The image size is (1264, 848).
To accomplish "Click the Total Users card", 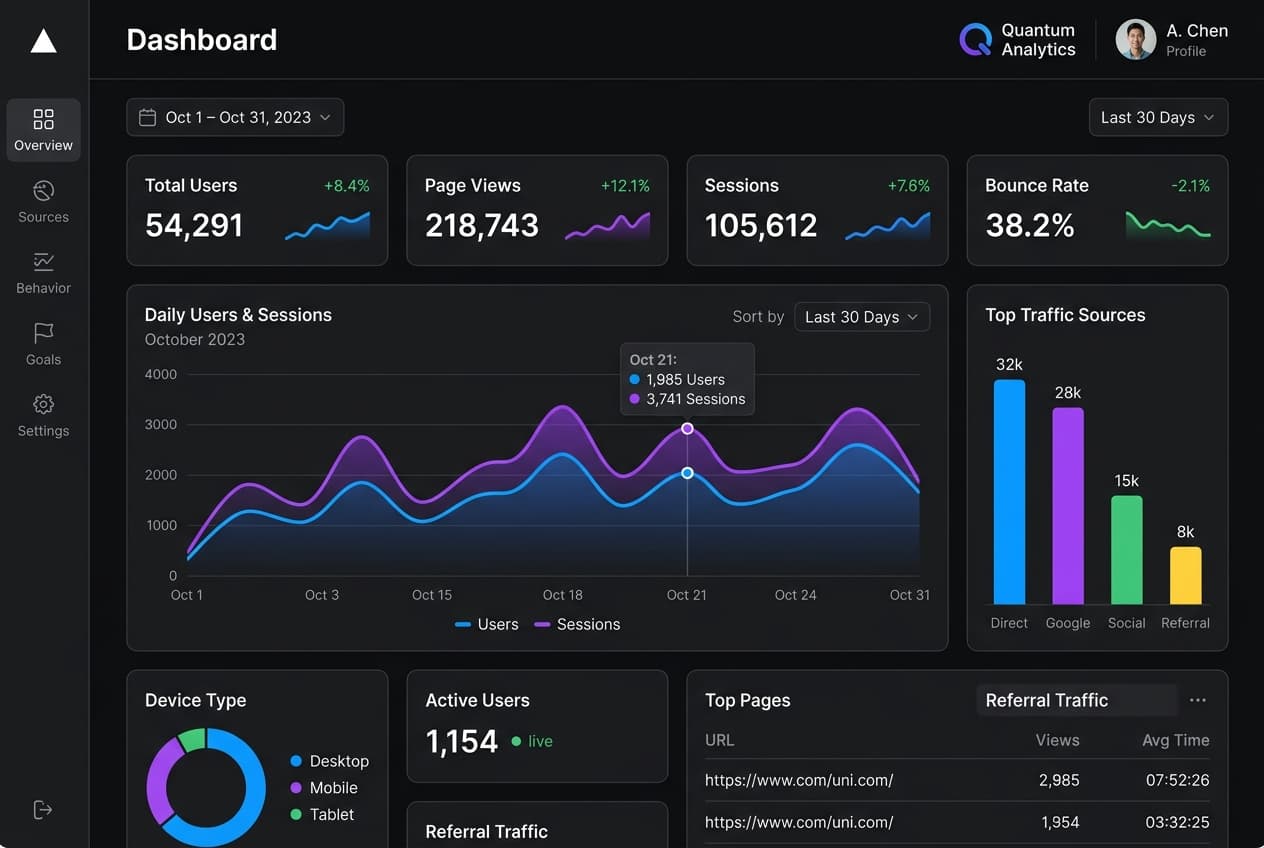I will tap(257, 210).
